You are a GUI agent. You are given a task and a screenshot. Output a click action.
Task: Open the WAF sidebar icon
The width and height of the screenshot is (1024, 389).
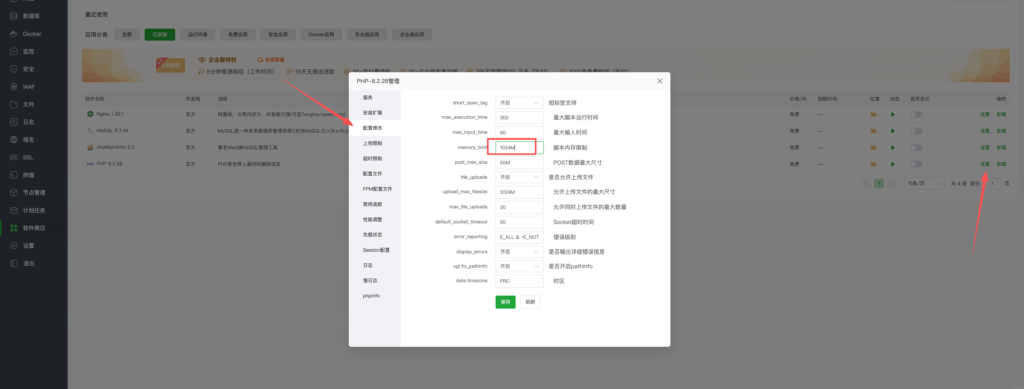point(14,86)
